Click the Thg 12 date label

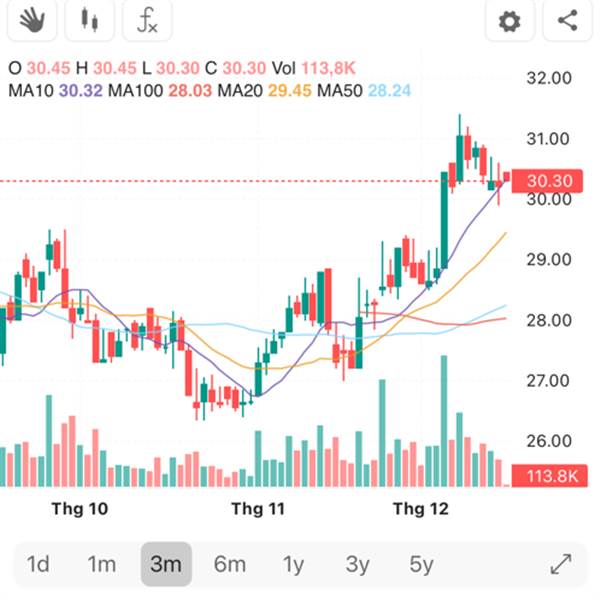point(421,509)
